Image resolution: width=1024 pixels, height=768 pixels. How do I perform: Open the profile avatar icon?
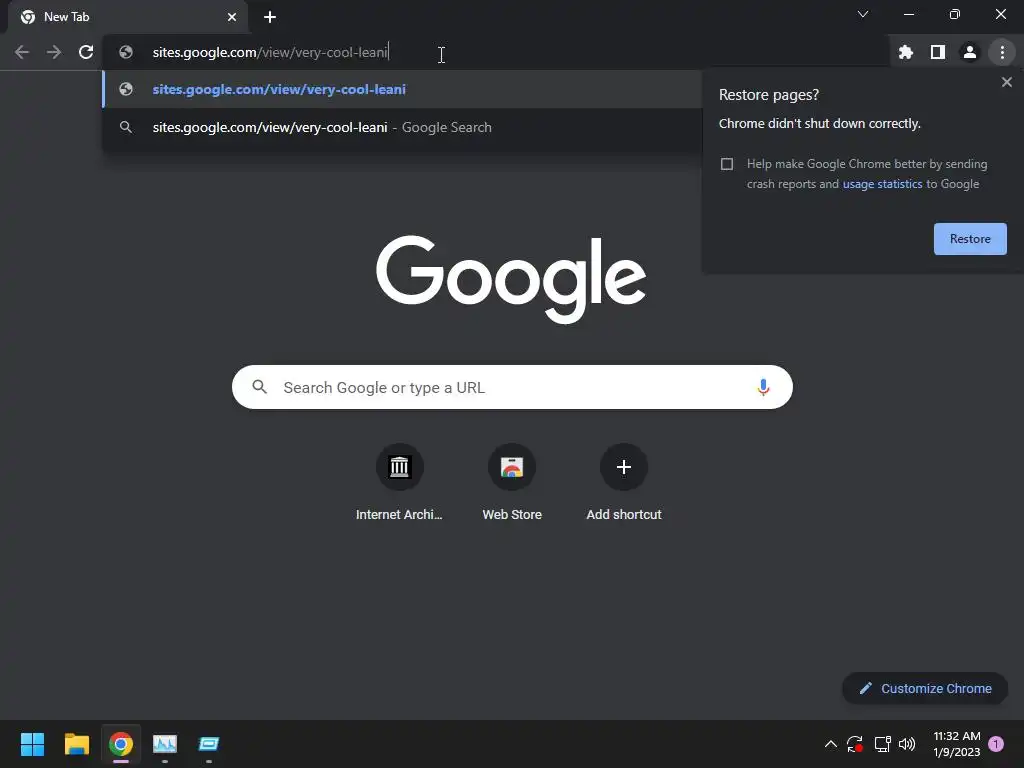pyautogui.click(x=970, y=52)
